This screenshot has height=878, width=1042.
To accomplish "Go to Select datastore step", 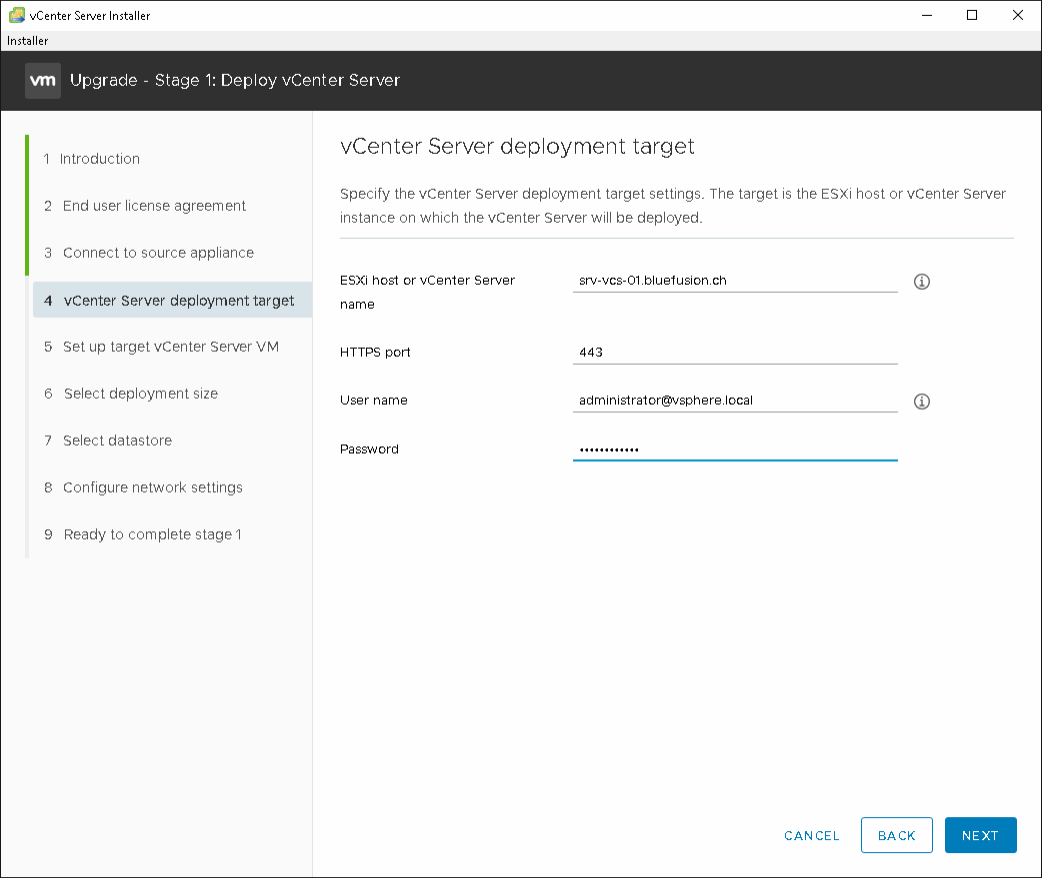I will point(117,441).
